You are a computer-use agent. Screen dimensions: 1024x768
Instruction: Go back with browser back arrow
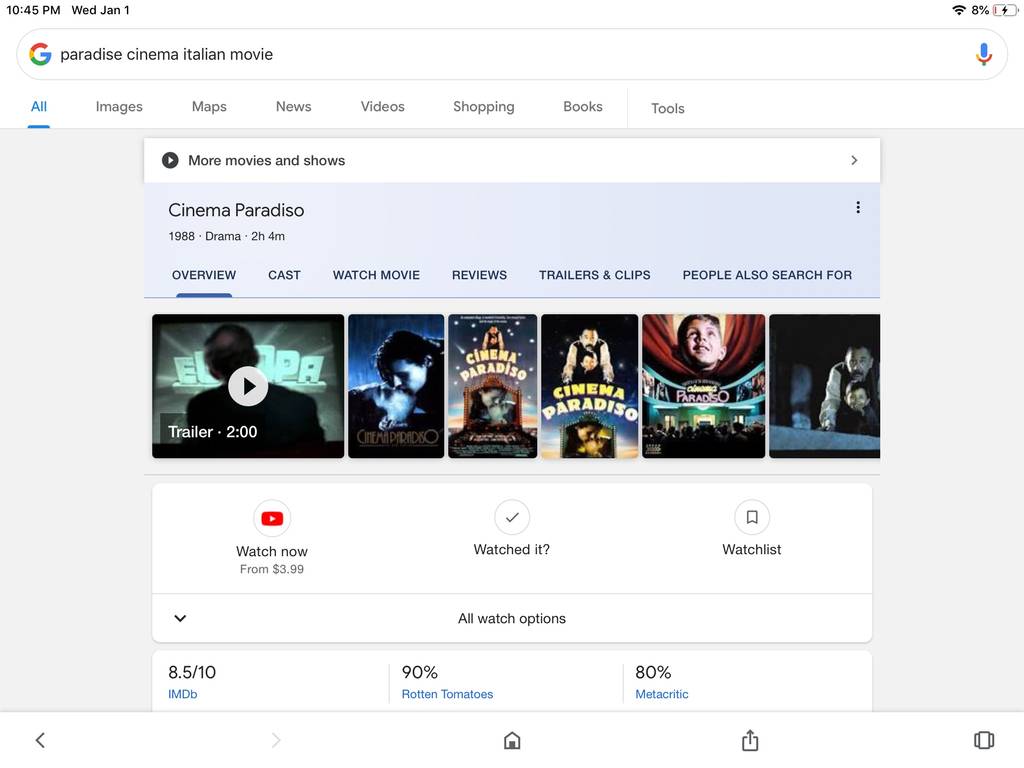click(x=40, y=740)
